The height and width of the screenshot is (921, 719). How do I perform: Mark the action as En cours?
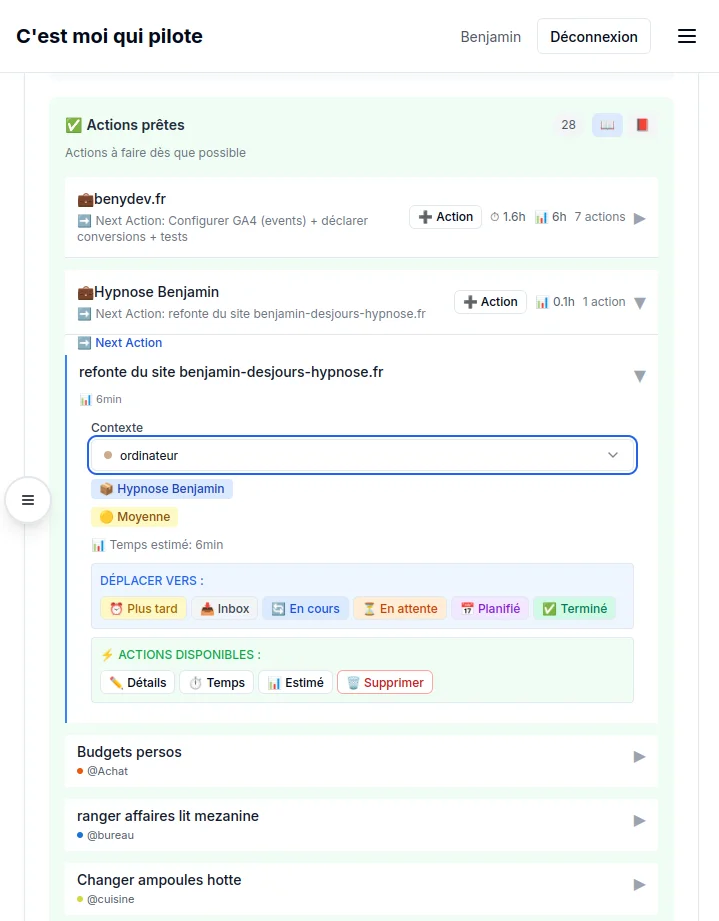[306, 608]
